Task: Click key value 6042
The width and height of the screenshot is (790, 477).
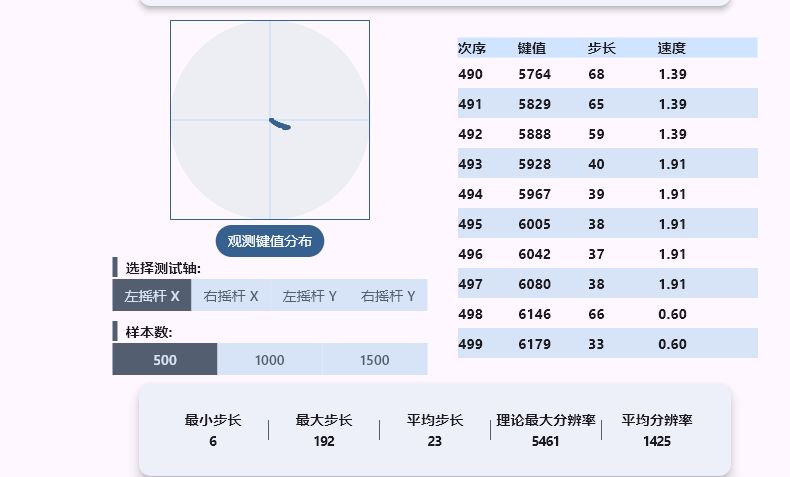Action: tap(535, 254)
